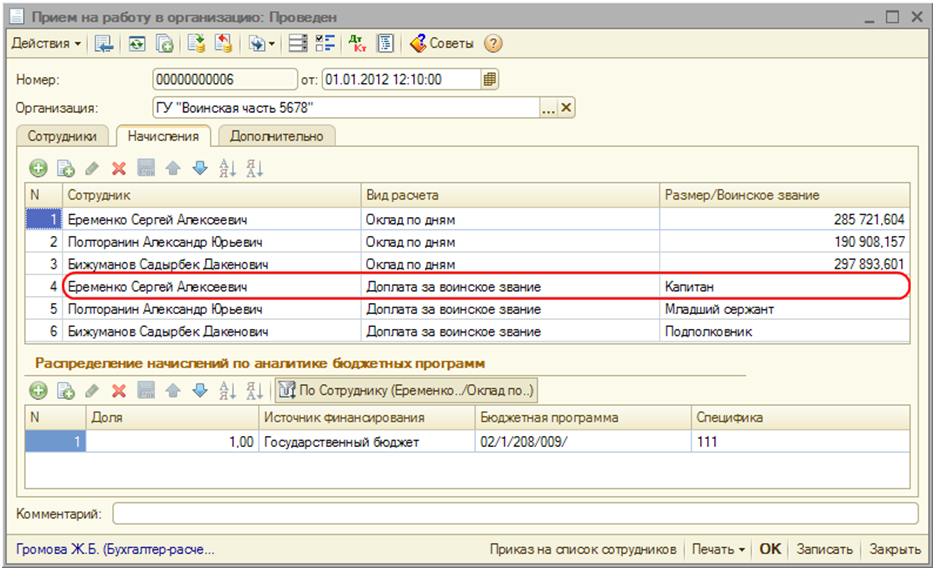The height and width of the screenshot is (570, 935).
Task: Open organization selection with ellipsis button
Action: [548, 108]
